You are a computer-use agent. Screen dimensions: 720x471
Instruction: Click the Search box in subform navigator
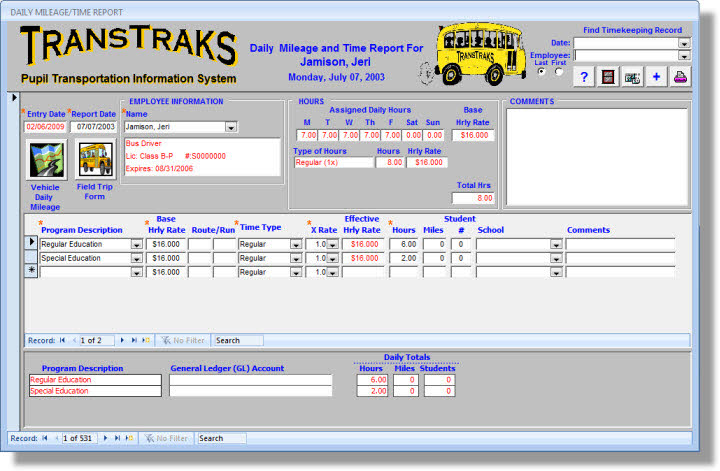pos(239,340)
